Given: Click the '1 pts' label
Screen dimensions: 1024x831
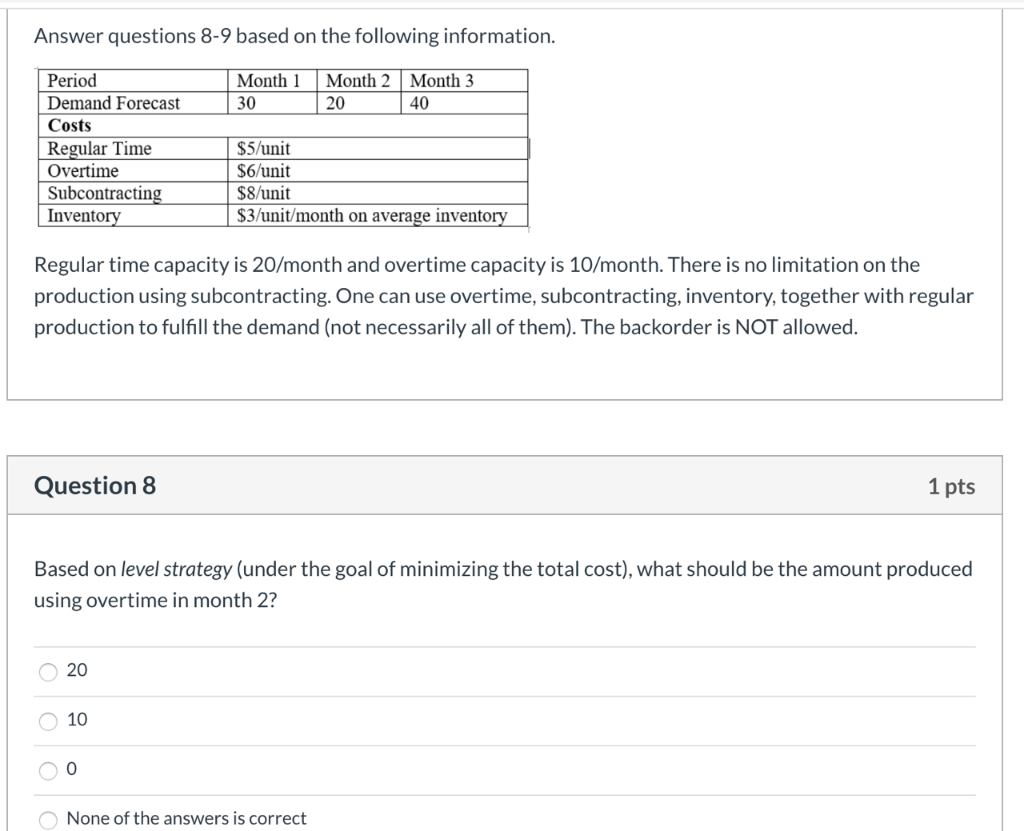Looking at the screenshot, I should pos(951,485).
